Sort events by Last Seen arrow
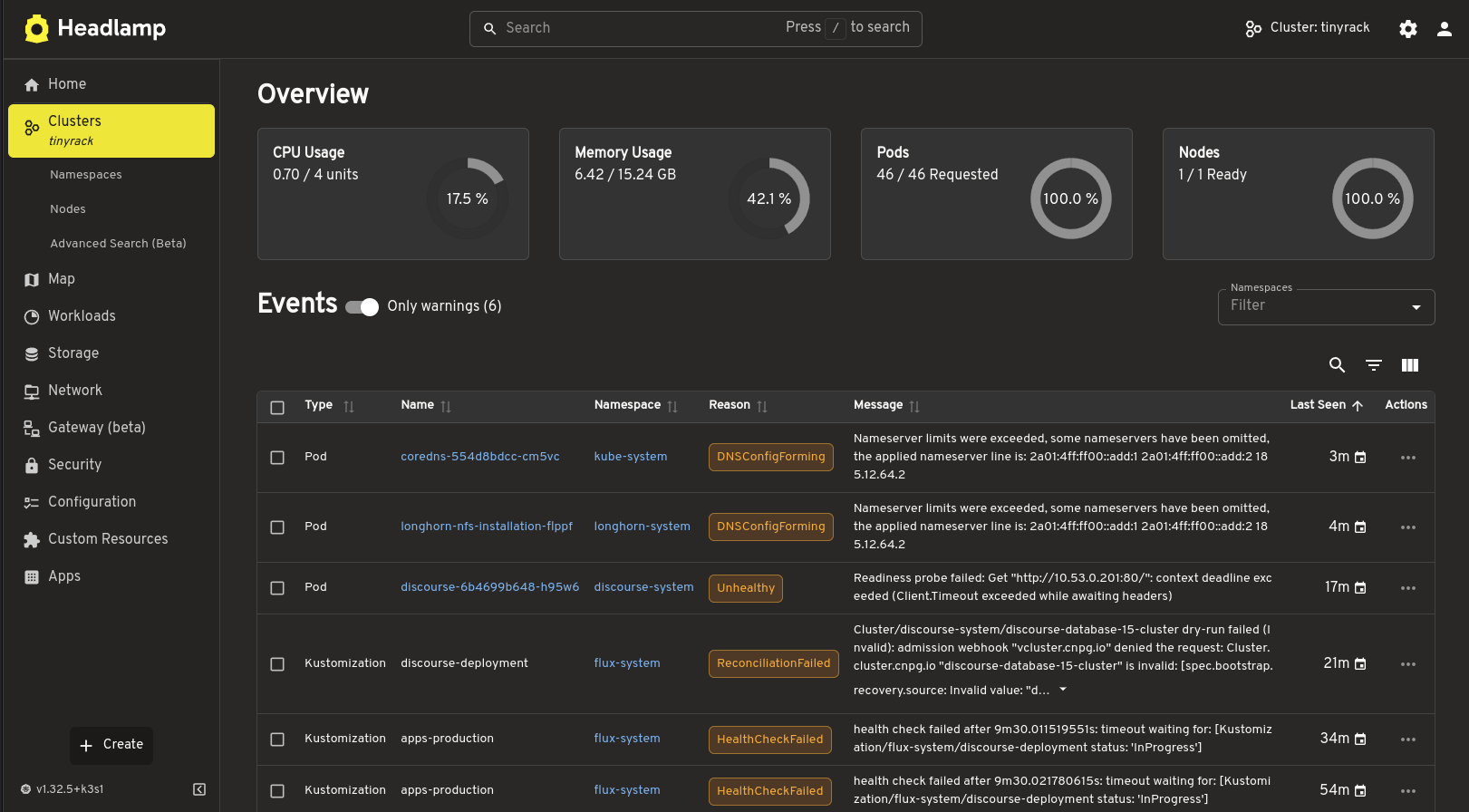1469x812 pixels. [x=1358, y=406]
